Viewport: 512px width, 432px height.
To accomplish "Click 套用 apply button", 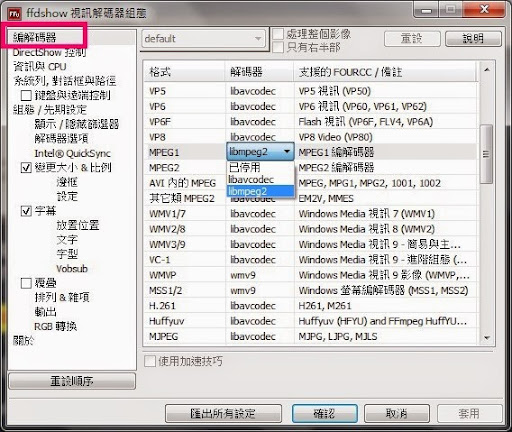I will [x=469, y=414].
